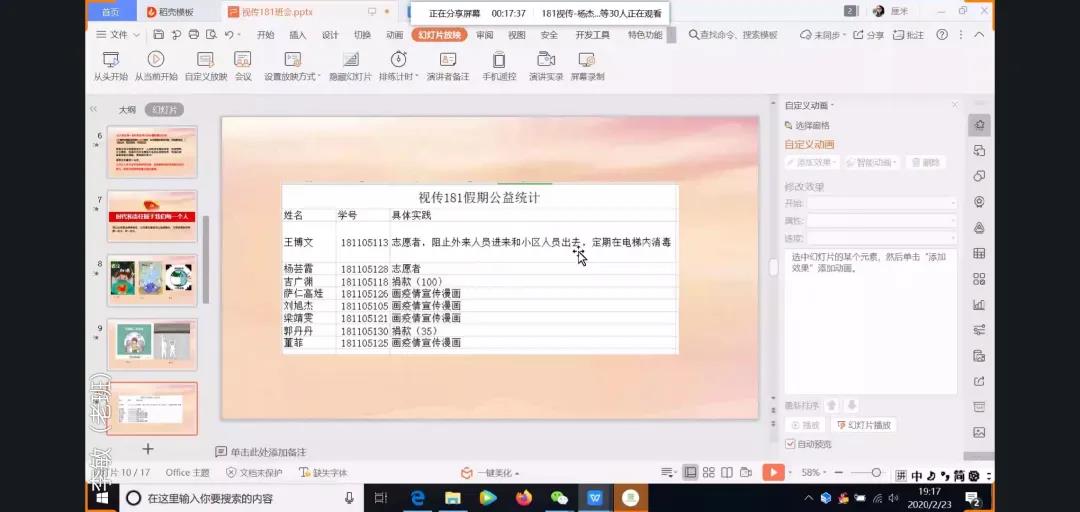The image size is (1080, 512).
Task: Click the 屏幕录制 screen recording icon
Action: [587, 60]
